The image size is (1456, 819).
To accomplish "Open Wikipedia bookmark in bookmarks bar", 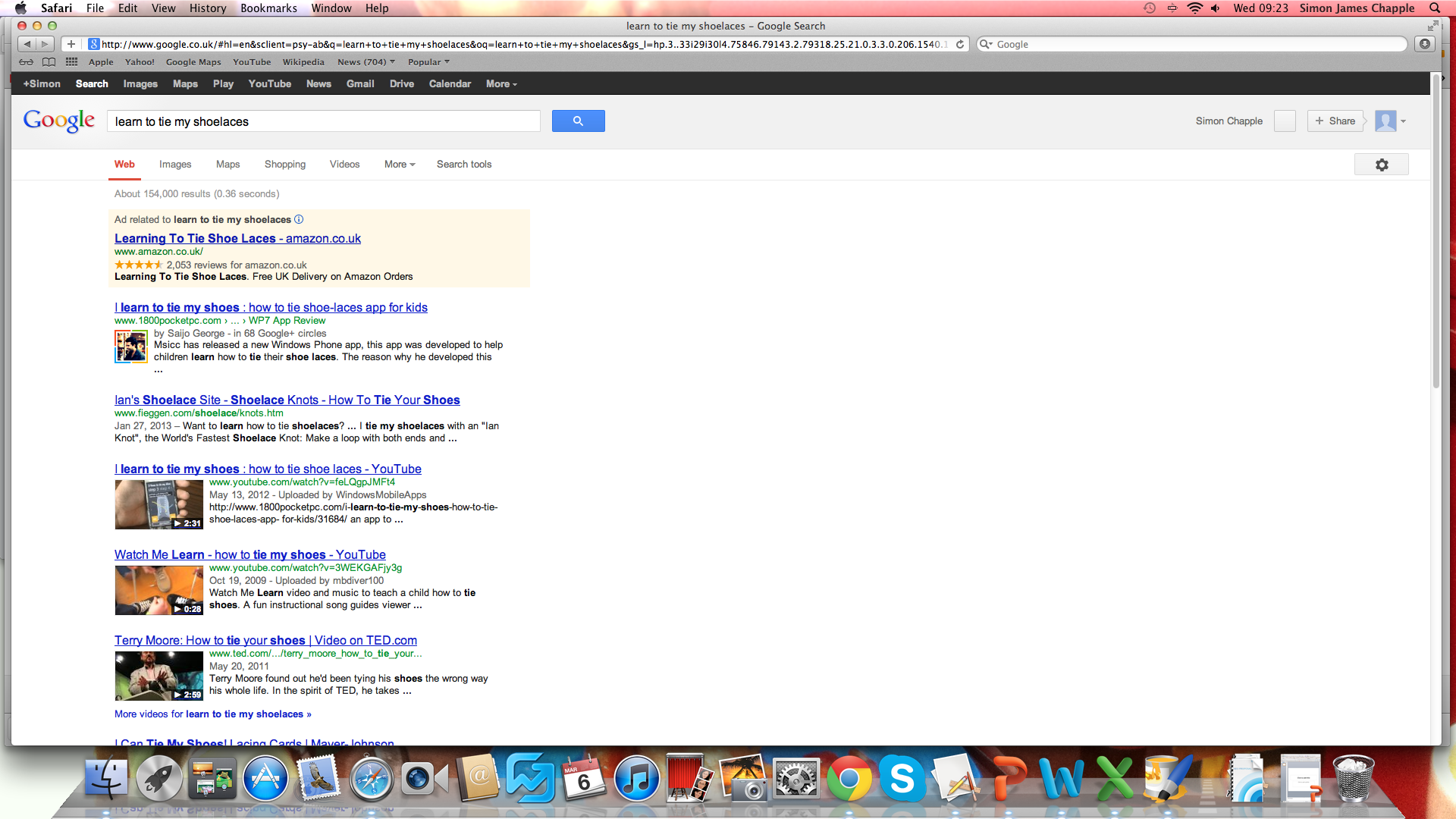I will click(x=303, y=62).
